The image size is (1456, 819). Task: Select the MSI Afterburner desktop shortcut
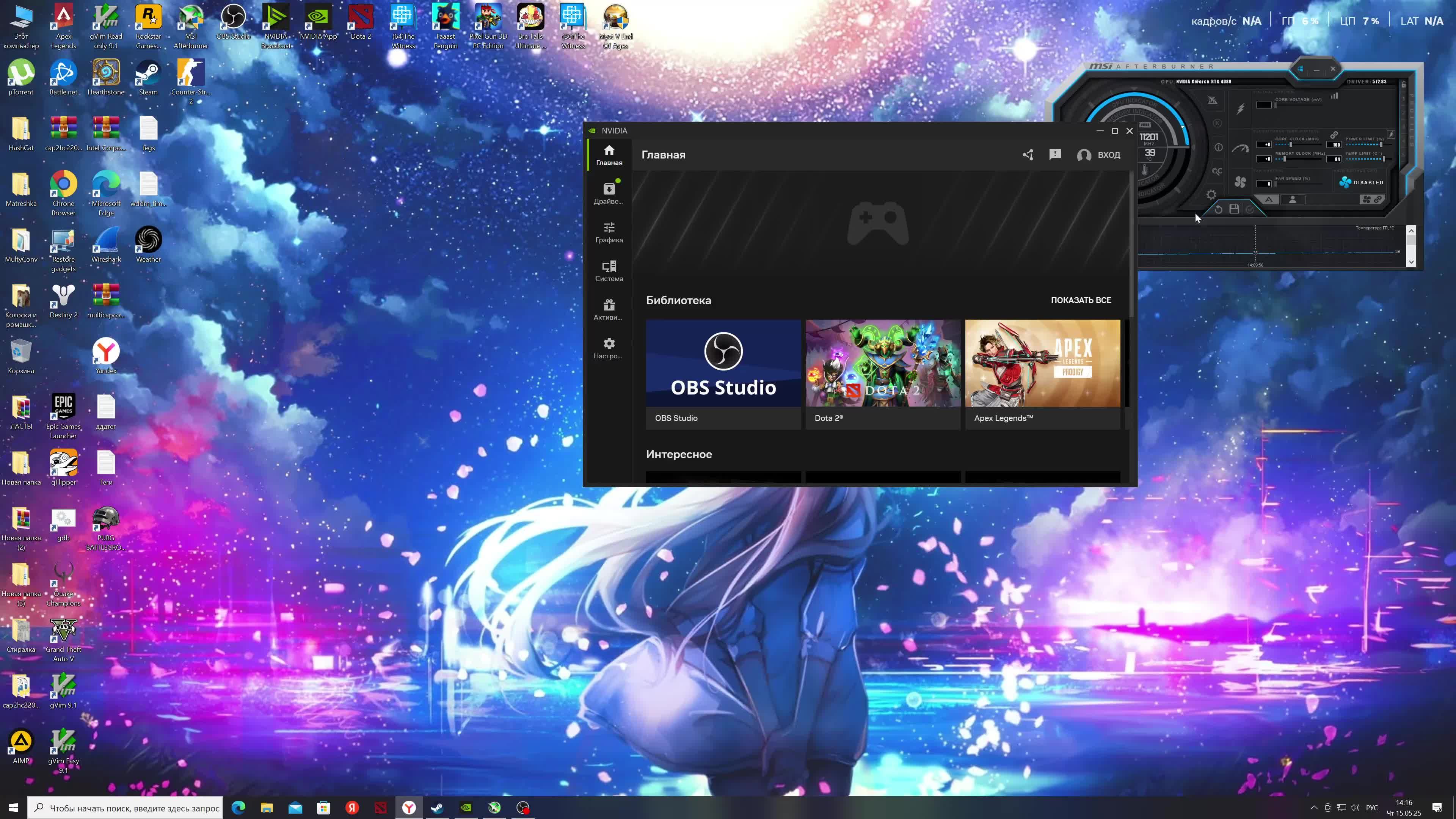pyautogui.click(x=190, y=27)
